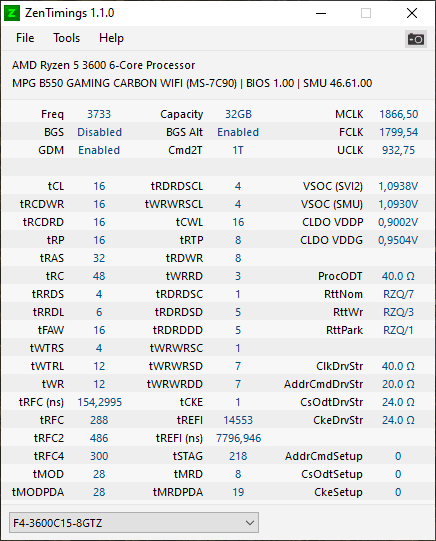
Task: Click the ProcODT value 40.0 Ω
Action: tap(398, 276)
